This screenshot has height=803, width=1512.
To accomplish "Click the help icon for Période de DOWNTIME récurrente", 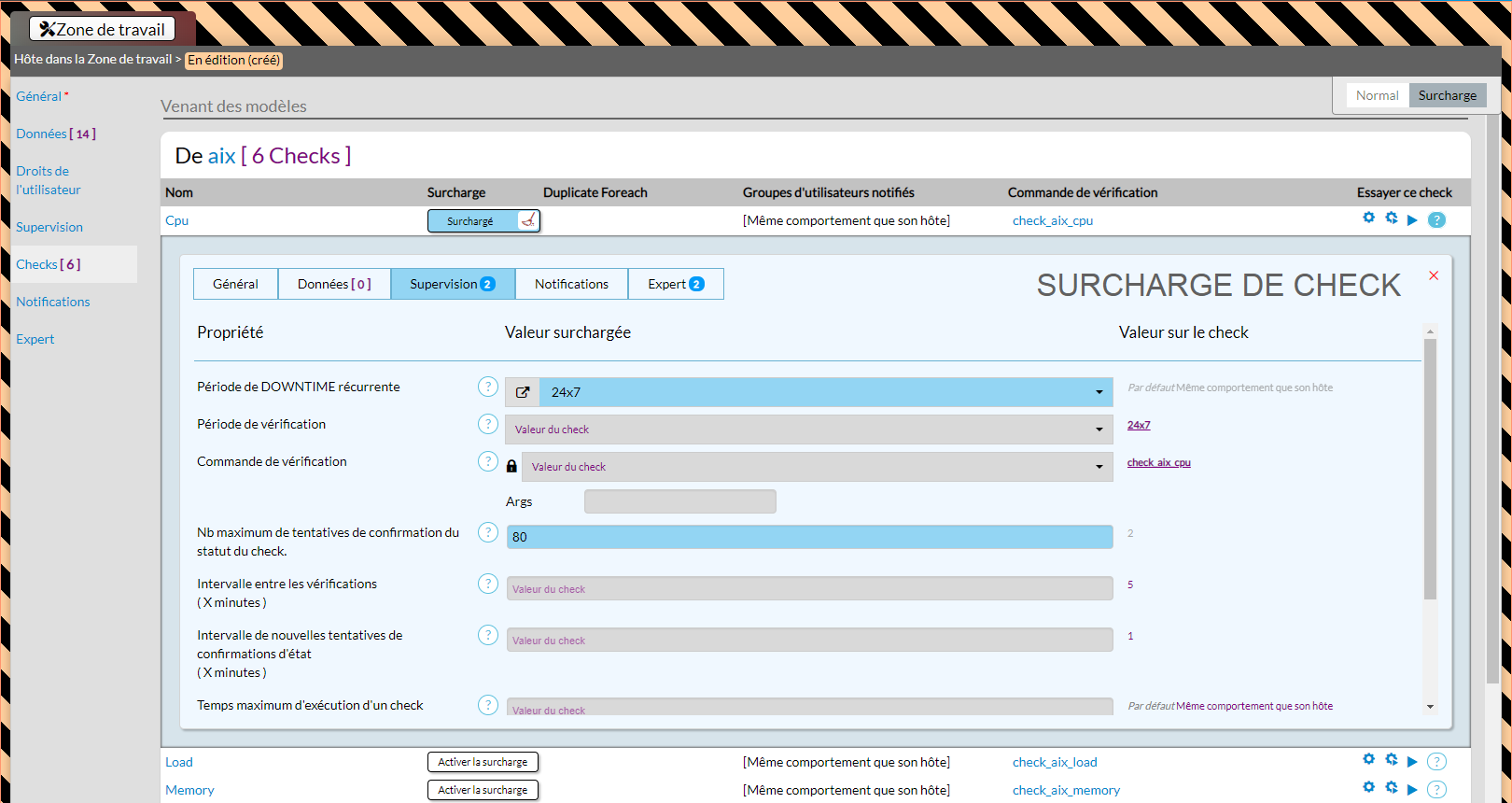I will click(x=487, y=387).
